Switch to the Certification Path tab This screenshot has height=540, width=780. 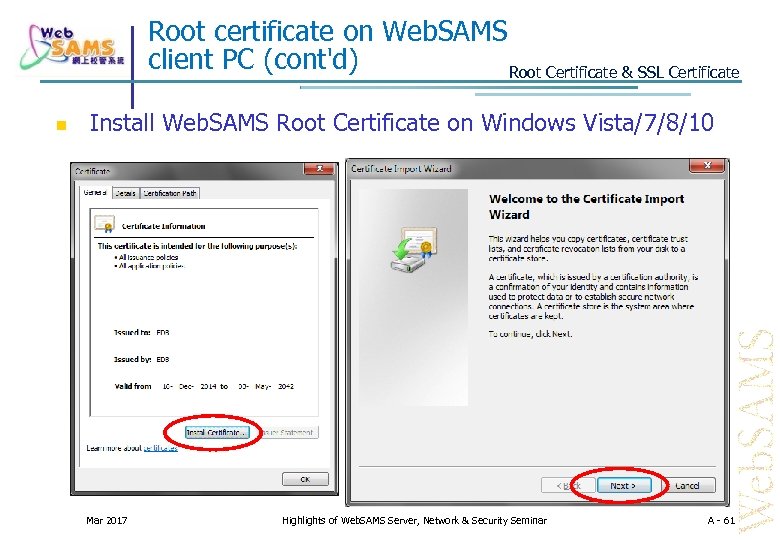click(170, 193)
